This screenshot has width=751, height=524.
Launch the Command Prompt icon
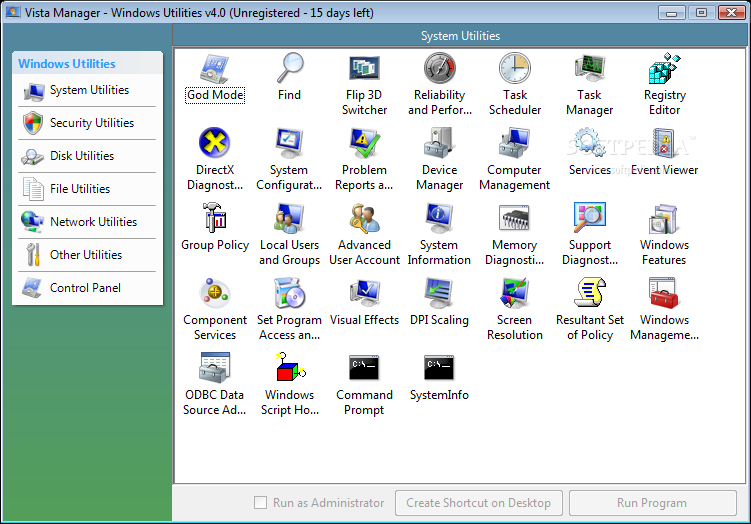tap(364, 368)
